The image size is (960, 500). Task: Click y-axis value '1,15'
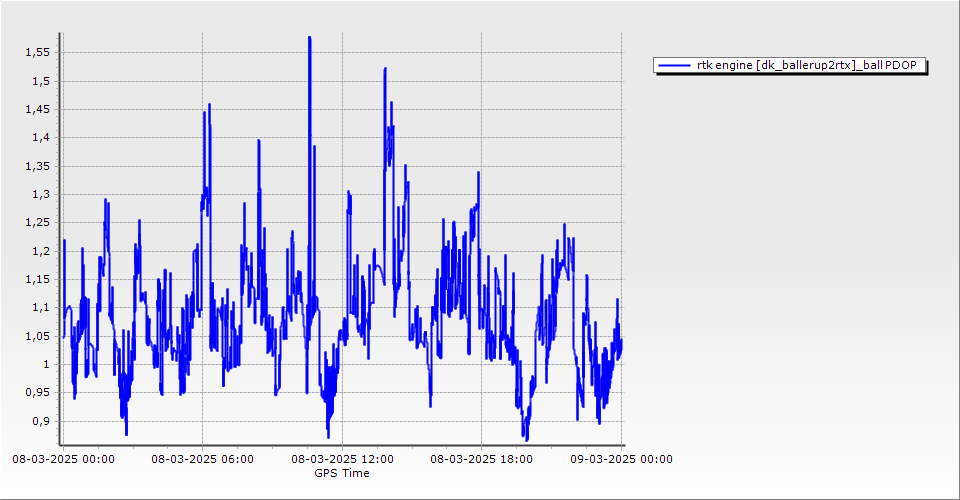click(37, 280)
